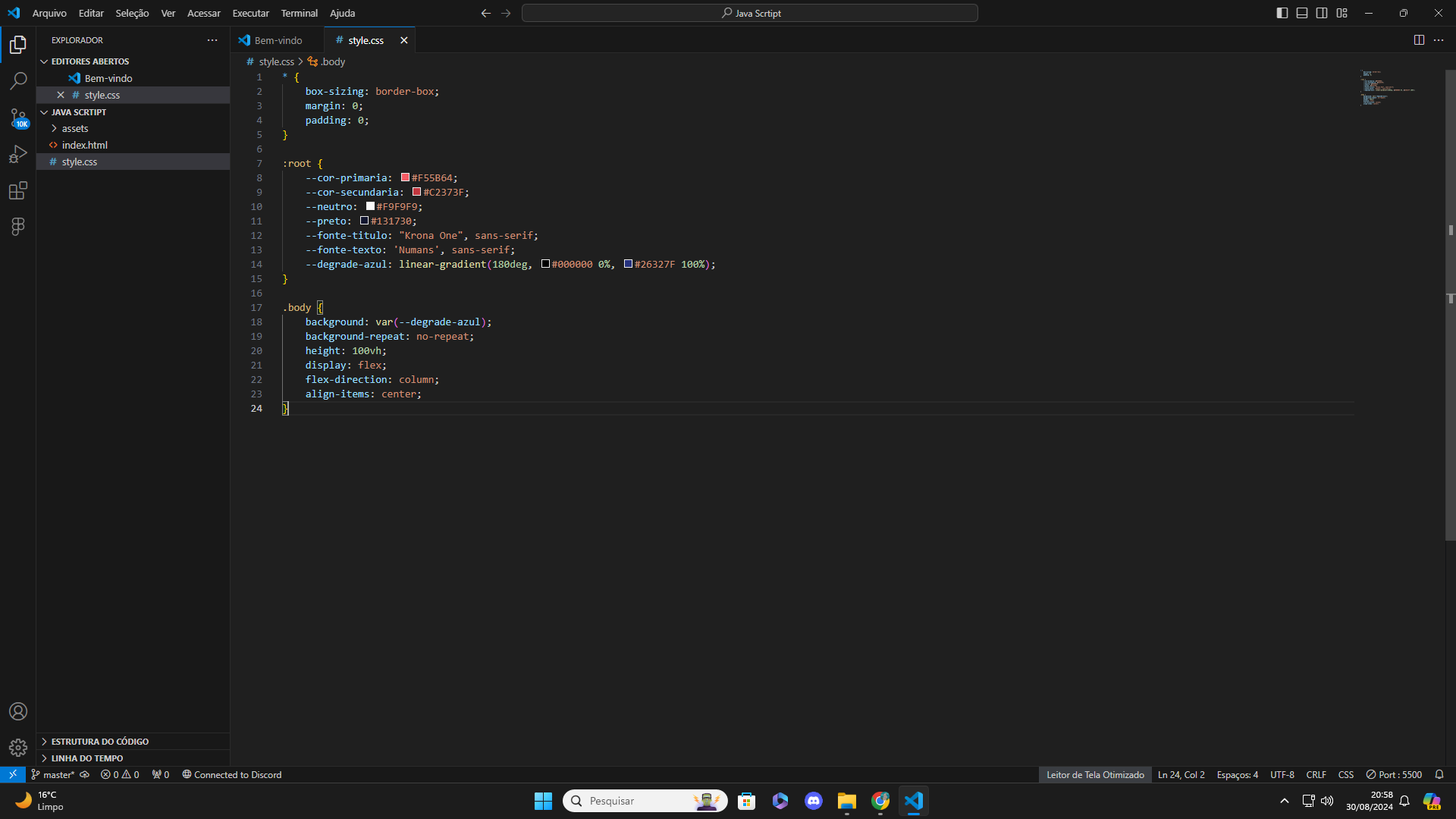Viewport: 1456px width, 819px height.
Task: Open the Explorer view in activity bar
Action: coord(18,45)
